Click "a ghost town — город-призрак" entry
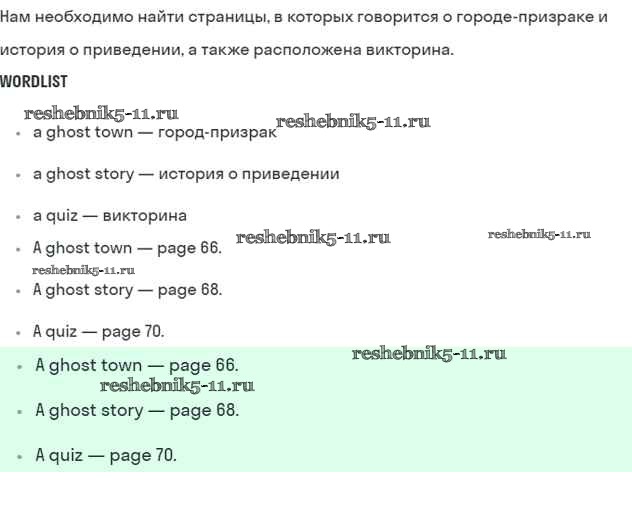 pos(155,133)
